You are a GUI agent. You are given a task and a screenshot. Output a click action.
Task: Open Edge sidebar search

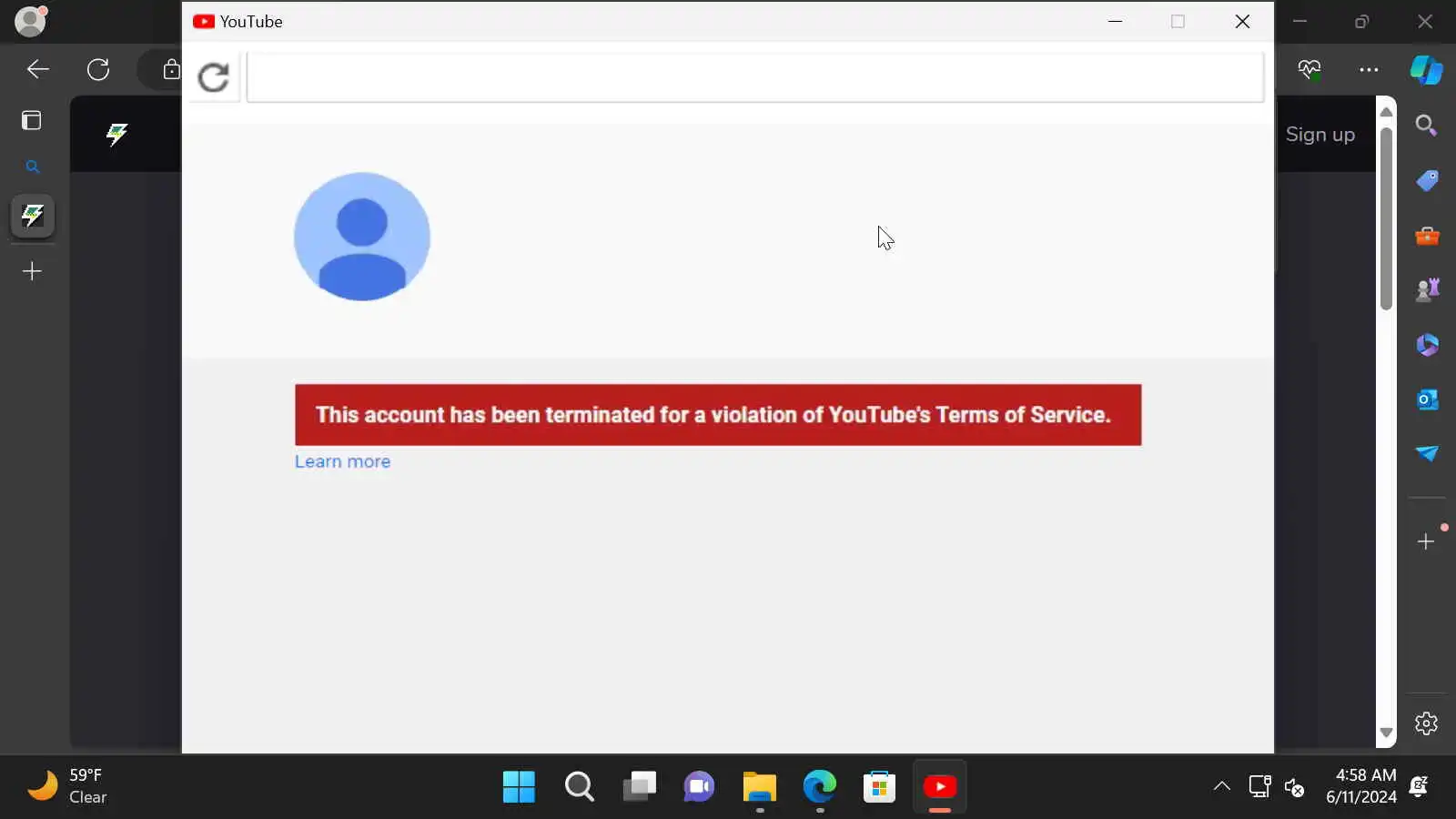(x=1426, y=125)
